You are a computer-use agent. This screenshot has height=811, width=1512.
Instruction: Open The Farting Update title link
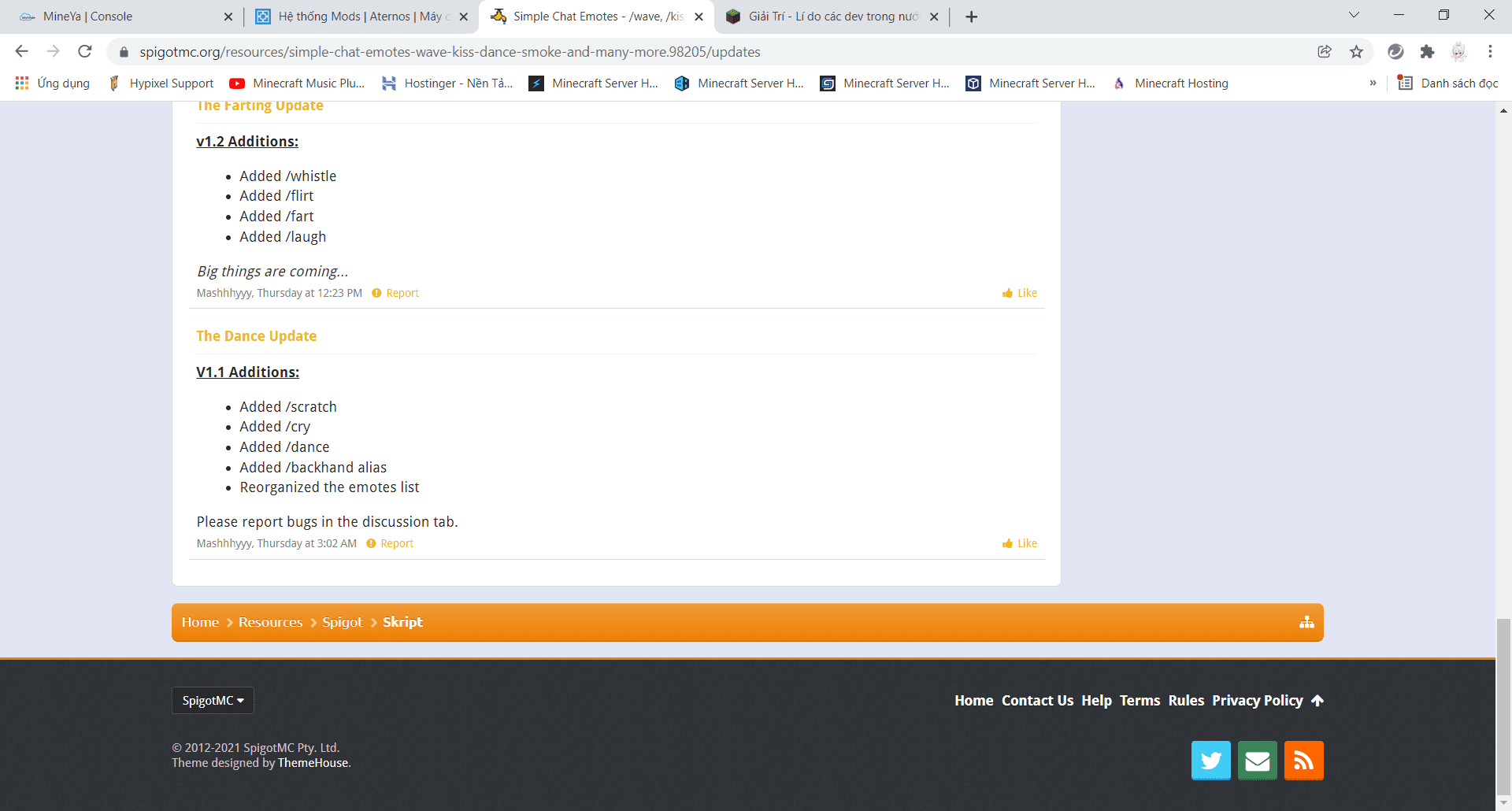259,106
